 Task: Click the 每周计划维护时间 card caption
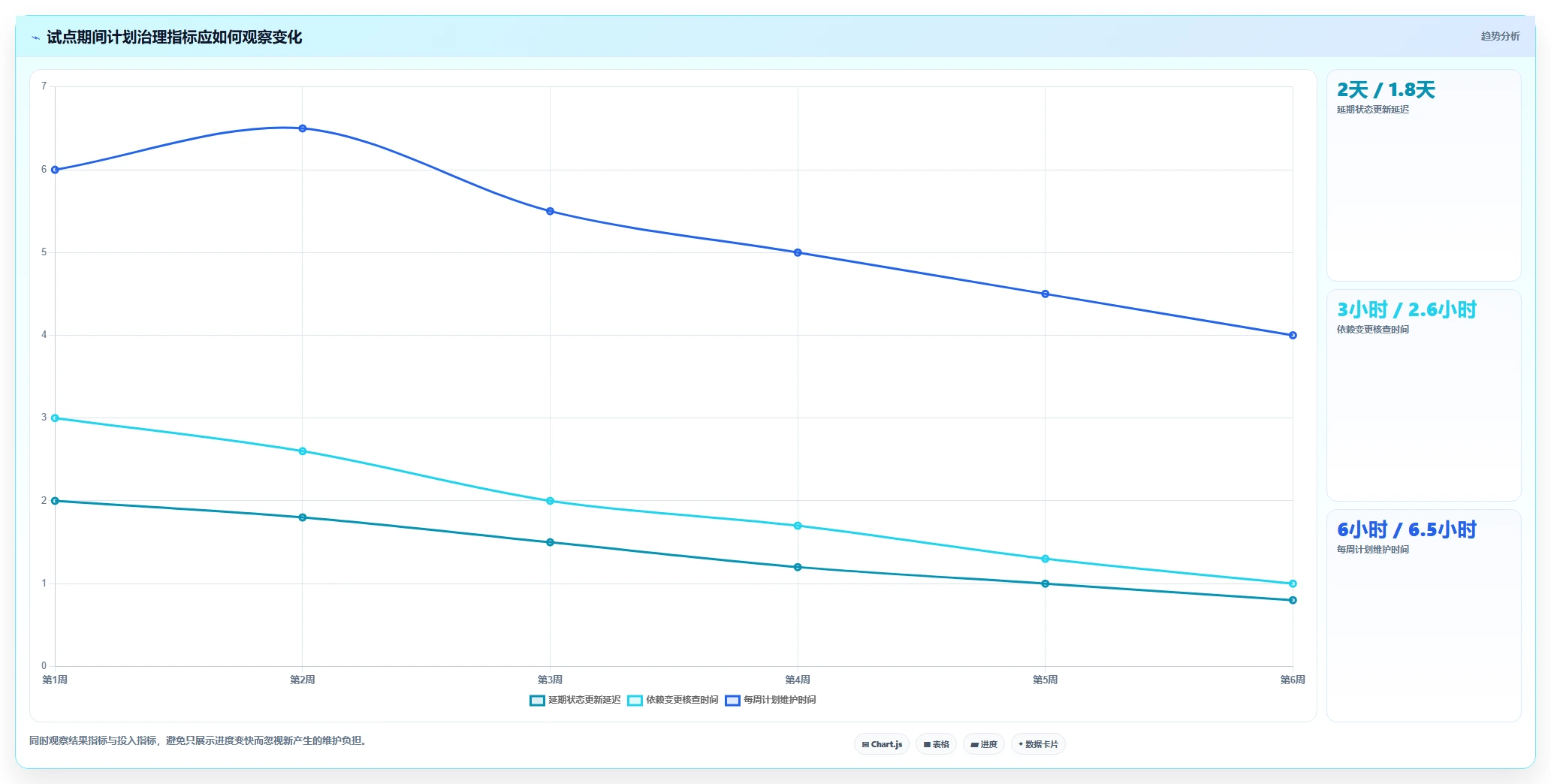pos(1372,550)
